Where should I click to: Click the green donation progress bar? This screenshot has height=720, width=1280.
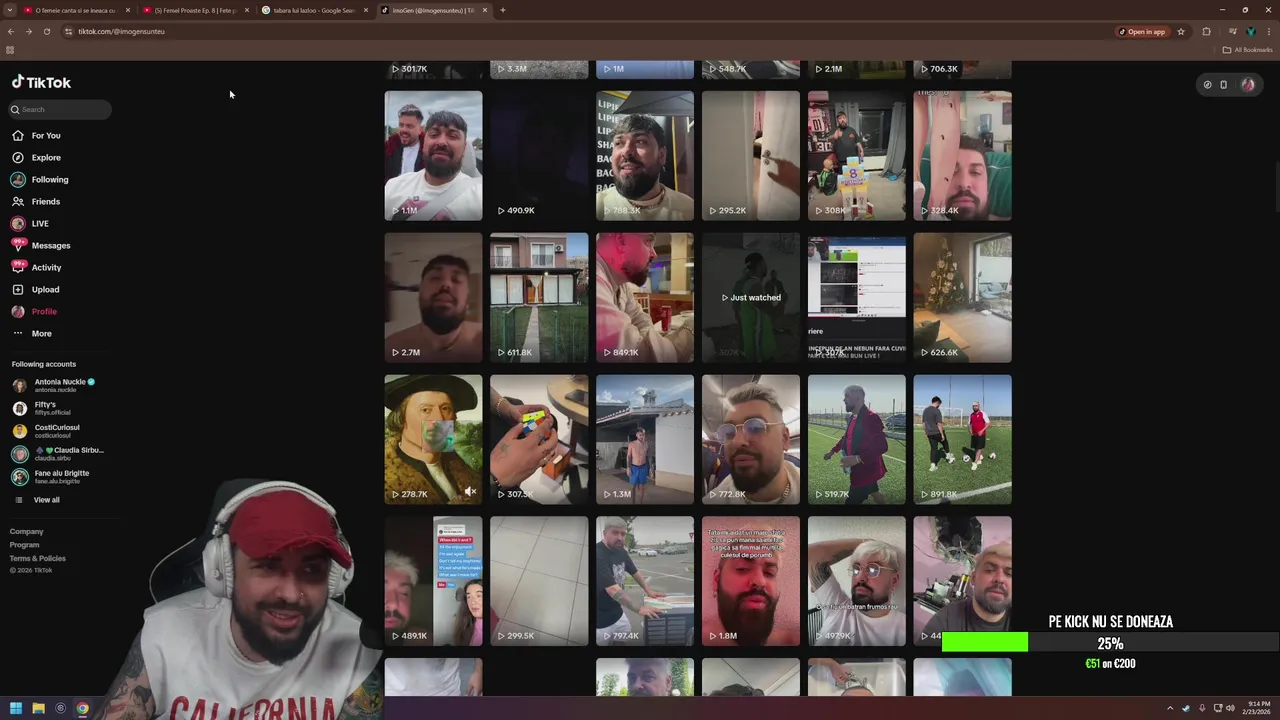coord(985,642)
